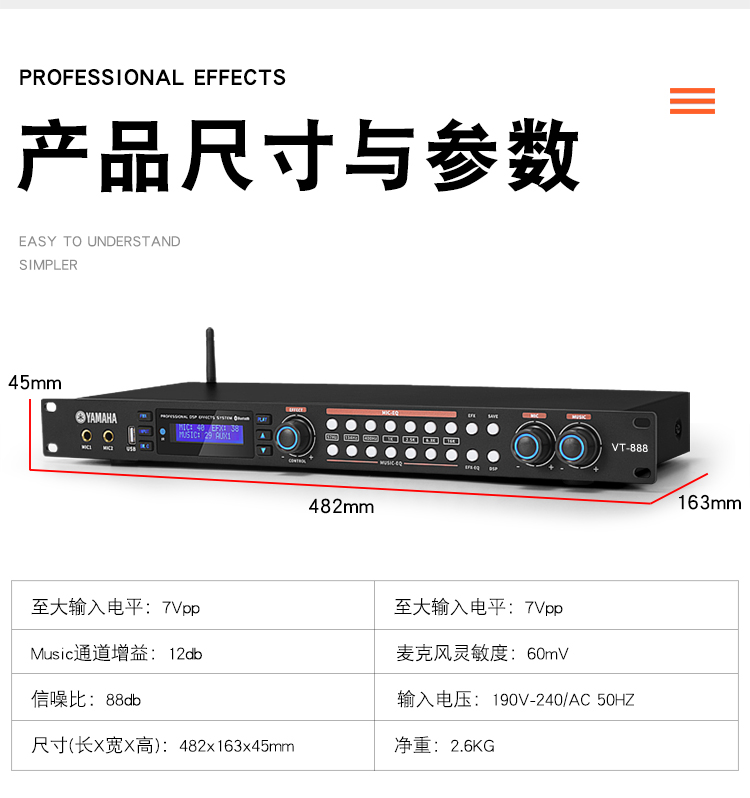Click the USB port on the front panel
Image resolution: width=750 pixels, height=798 pixels.
pos(131,436)
